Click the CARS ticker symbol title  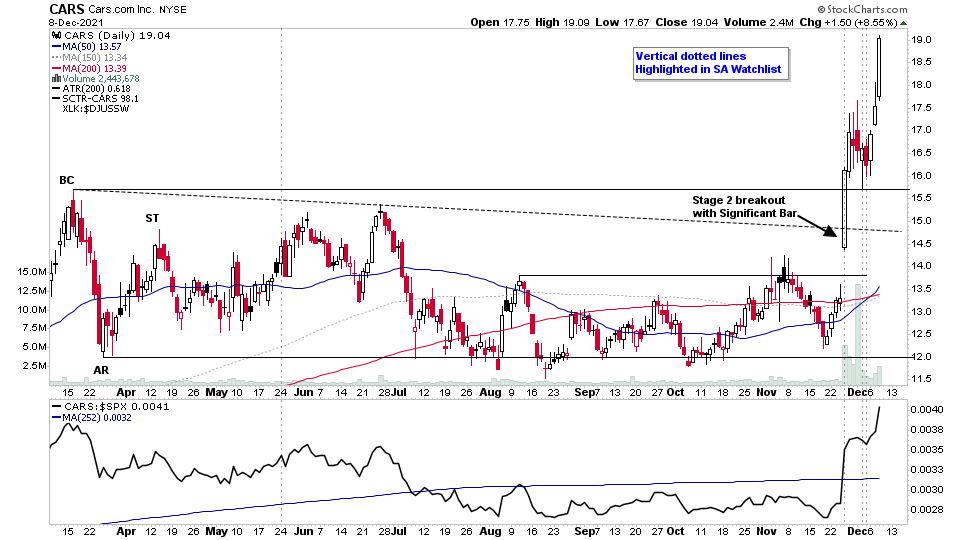[67, 9]
